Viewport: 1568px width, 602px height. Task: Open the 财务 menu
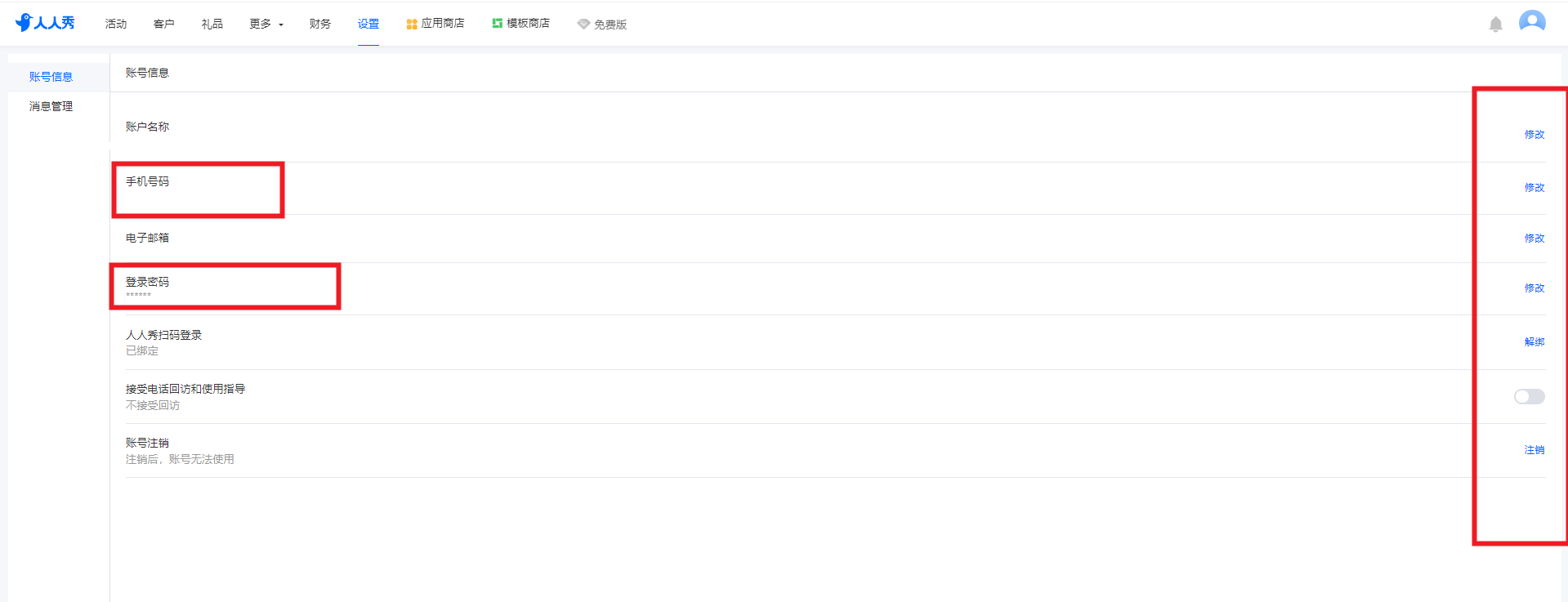320,24
